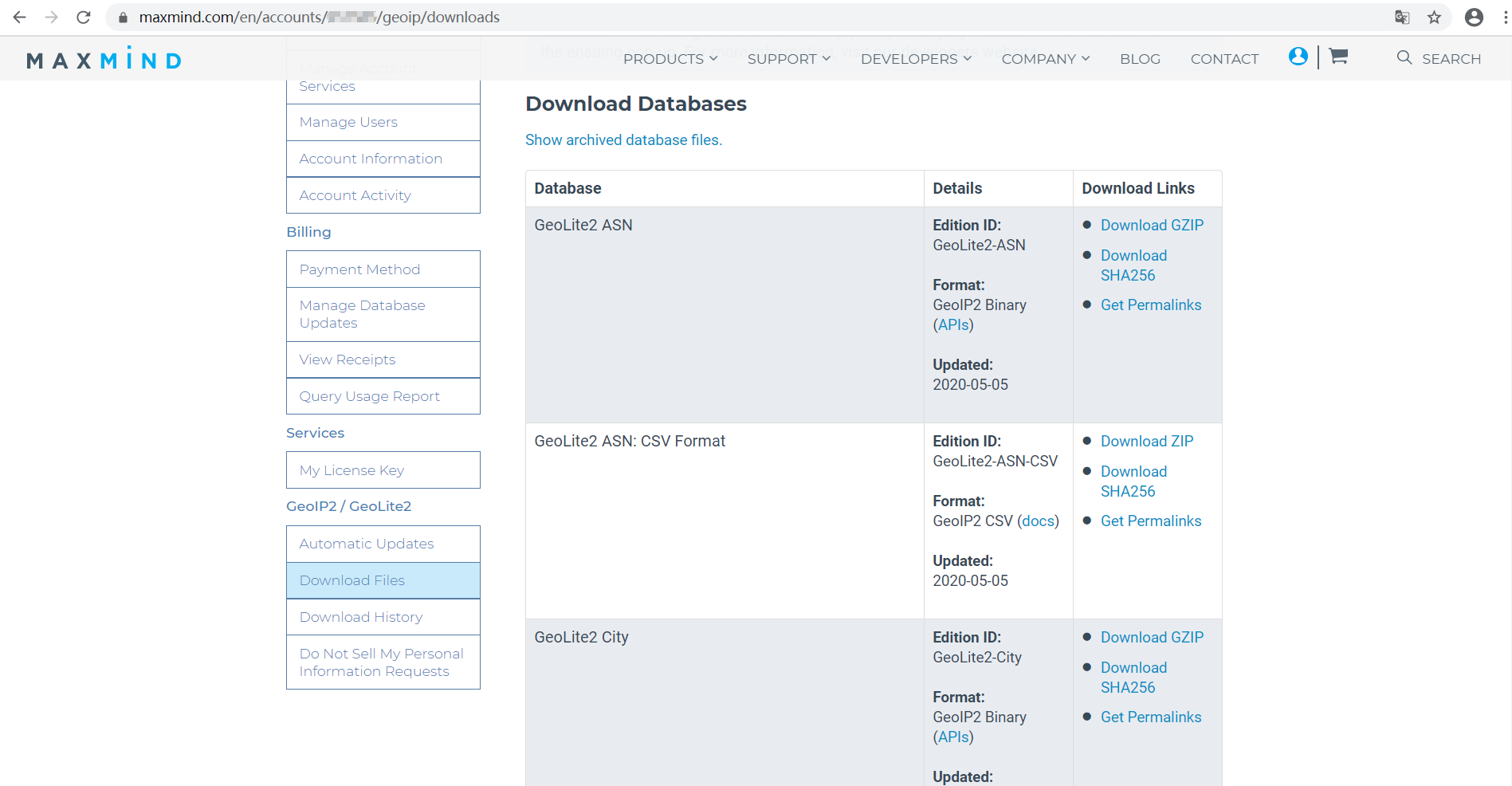The height and width of the screenshot is (786, 1512).
Task: Open APIs link in GeoLite2 City details
Action: point(953,737)
